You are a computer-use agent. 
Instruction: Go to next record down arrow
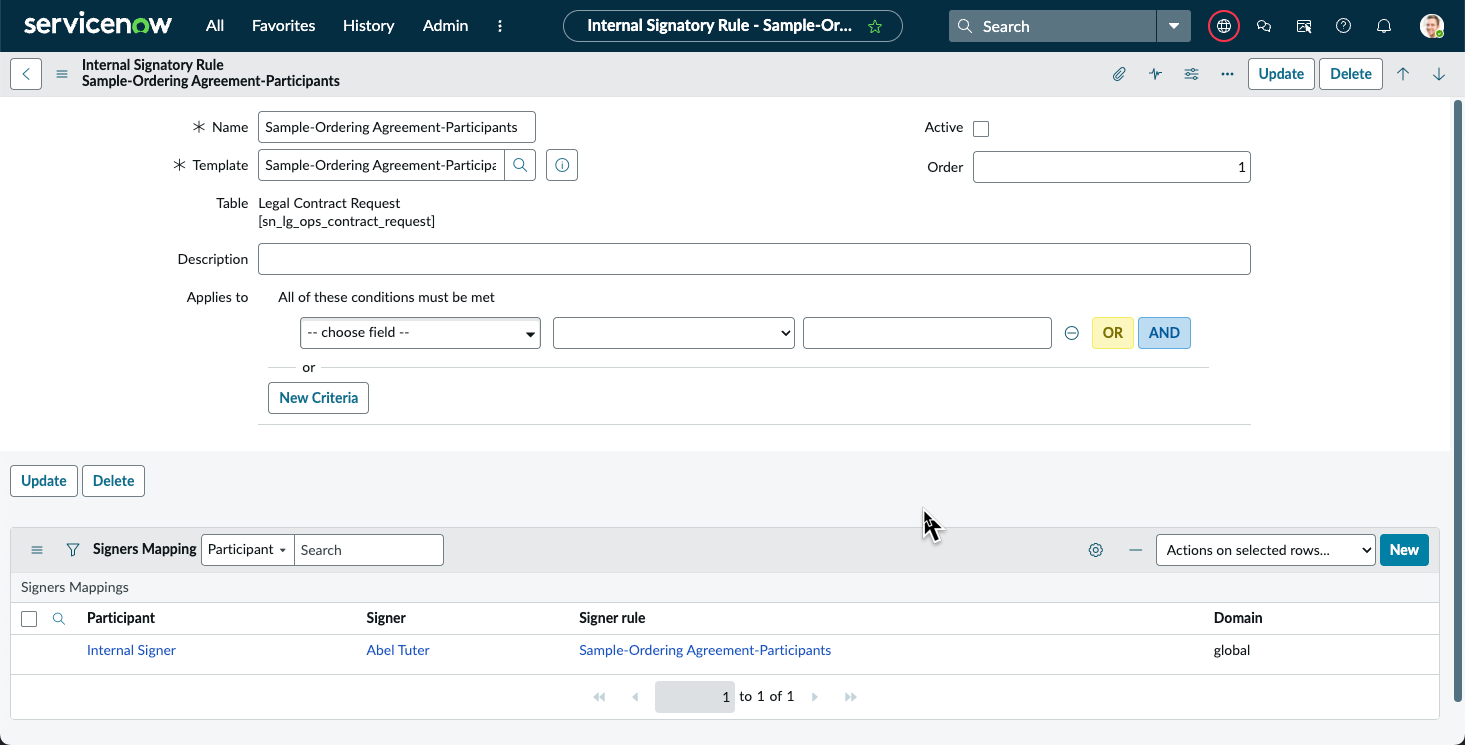(x=1439, y=74)
